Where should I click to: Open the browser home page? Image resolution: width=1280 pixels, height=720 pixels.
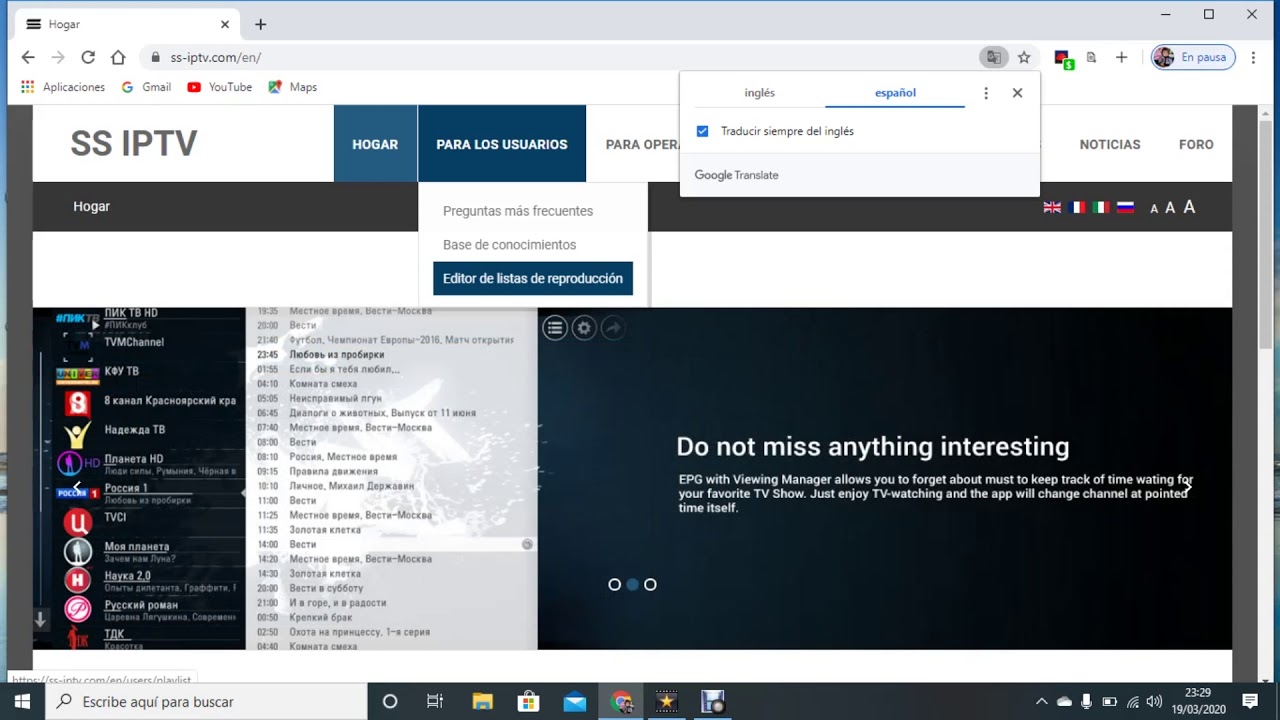(118, 57)
